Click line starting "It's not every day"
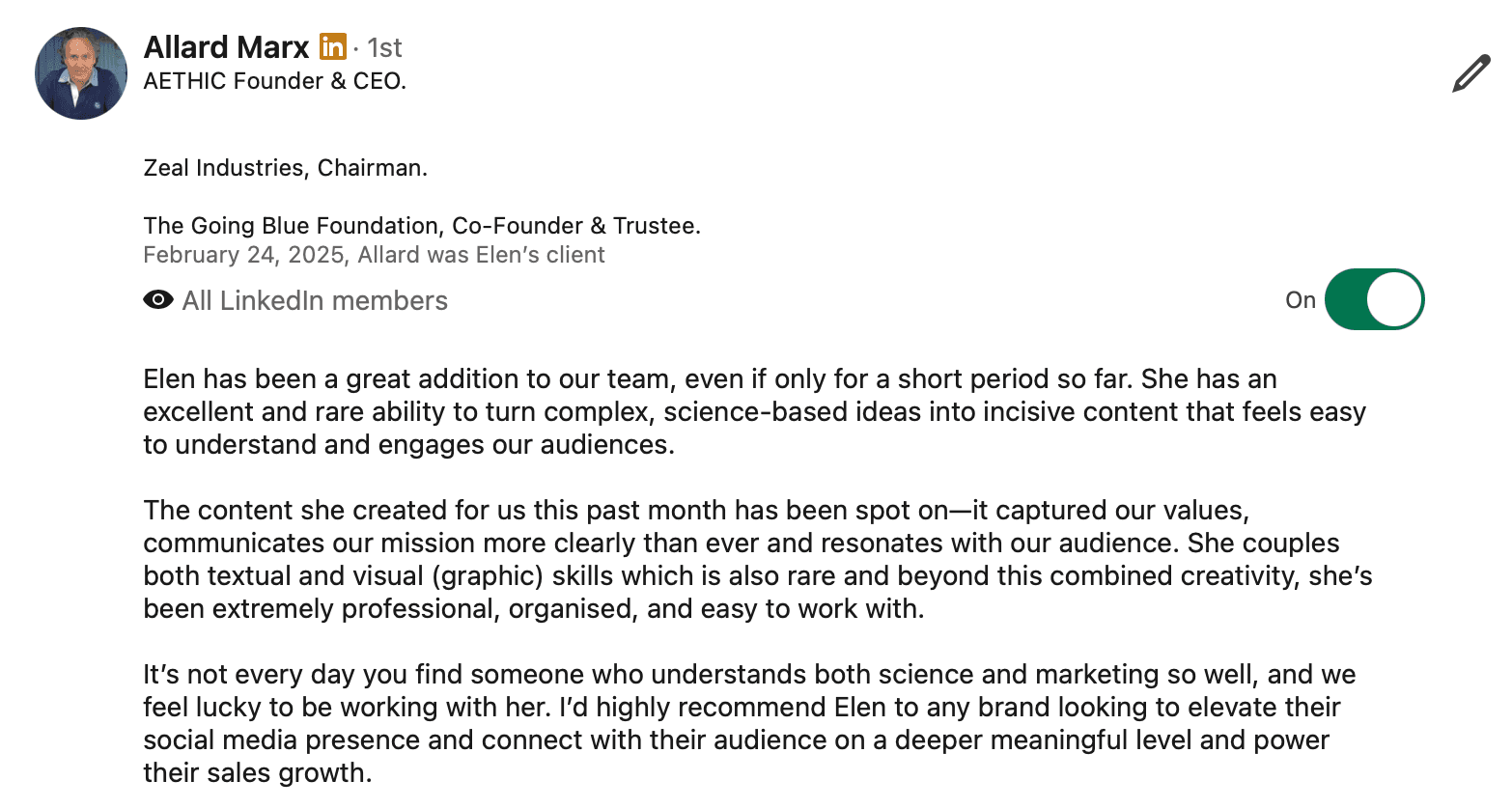 pos(749,674)
